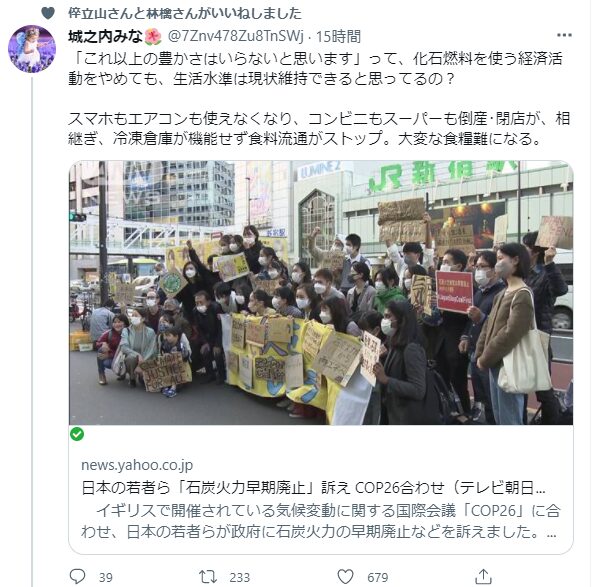This screenshot has width=608, height=587.
Task: Open the protest photo preview image
Action: click(x=321, y=293)
